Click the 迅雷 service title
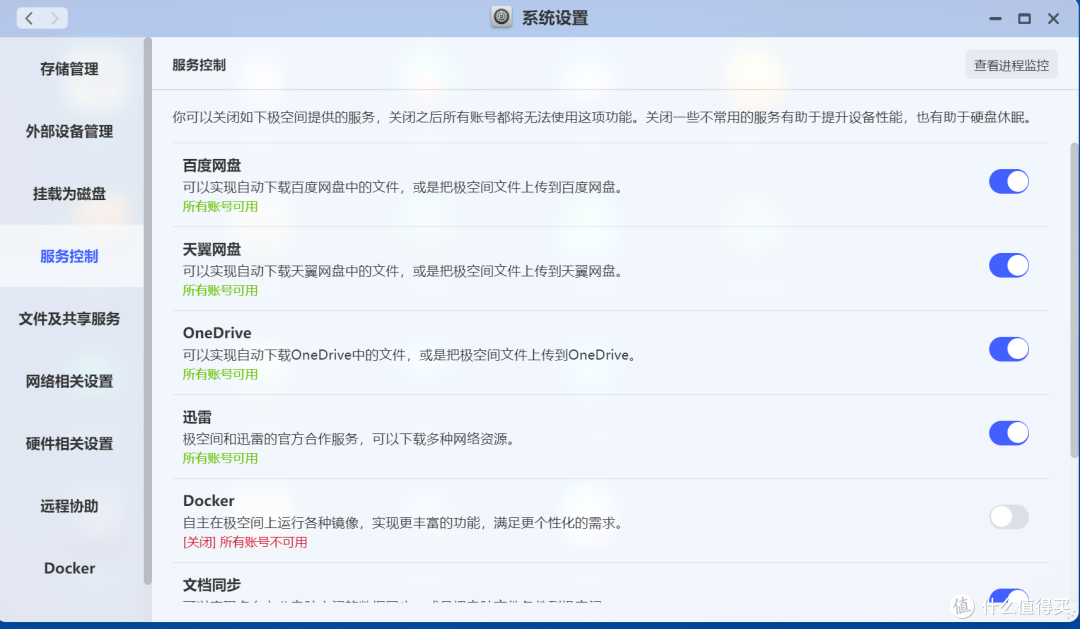This screenshot has height=629, width=1080. 197,417
